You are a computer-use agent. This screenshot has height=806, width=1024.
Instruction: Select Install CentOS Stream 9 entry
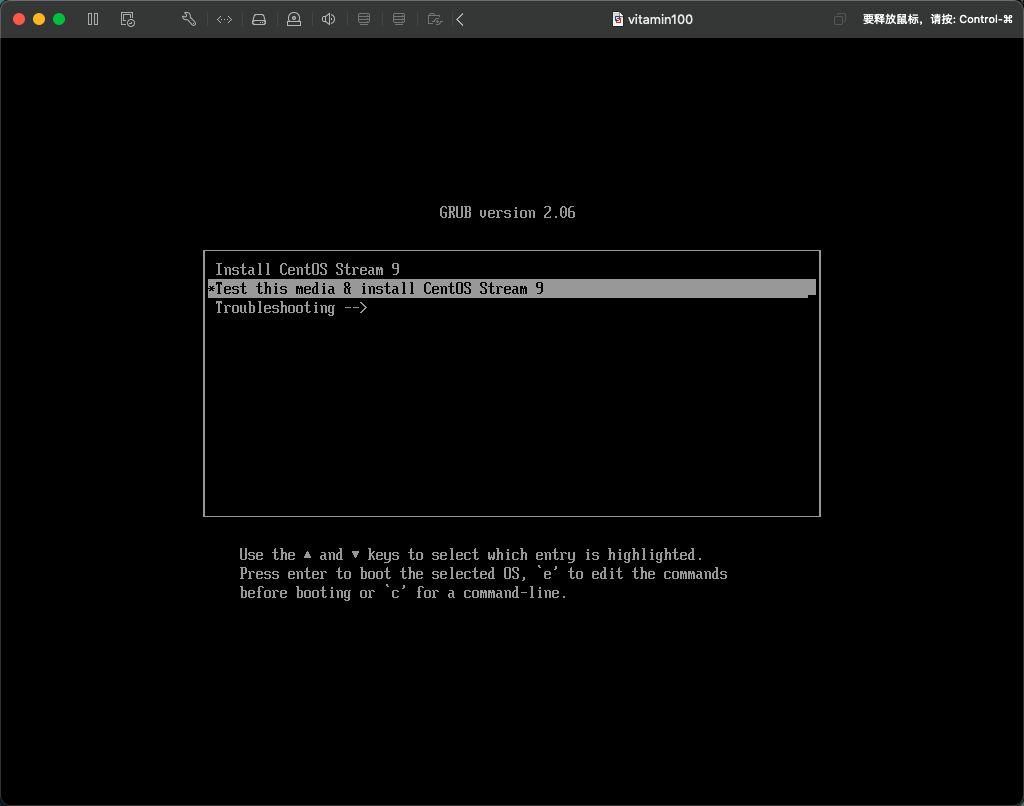pyautogui.click(x=308, y=270)
